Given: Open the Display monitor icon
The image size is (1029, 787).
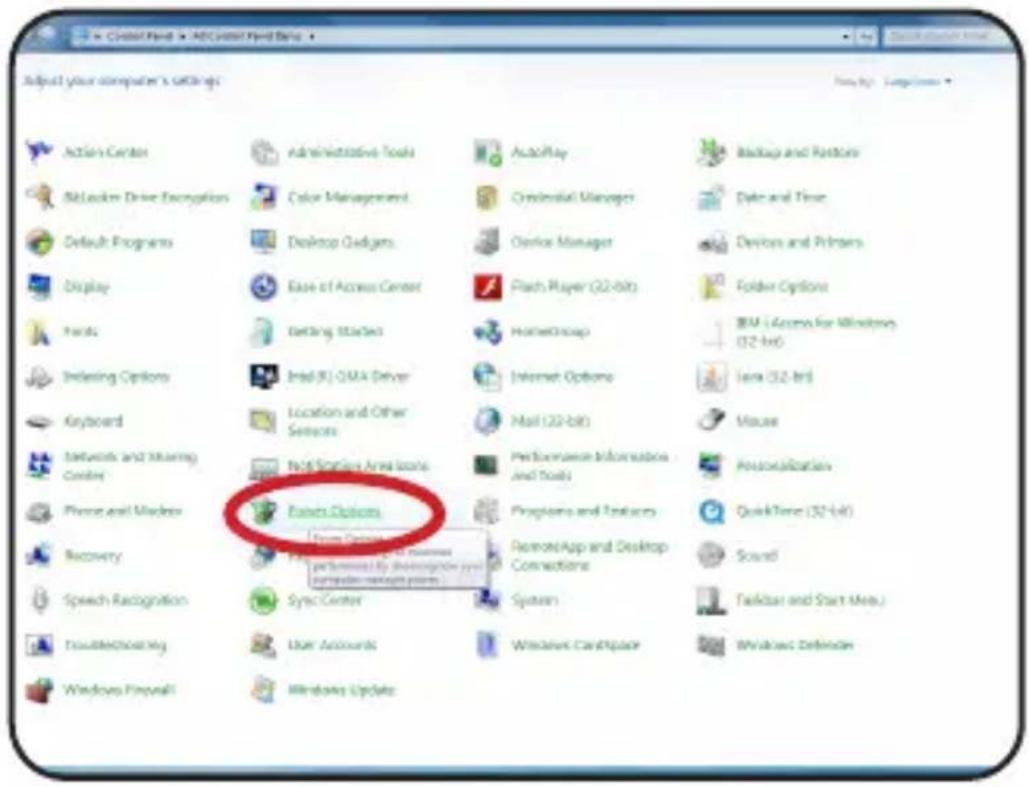Looking at the screenshot, I should [x=39, y=287].
